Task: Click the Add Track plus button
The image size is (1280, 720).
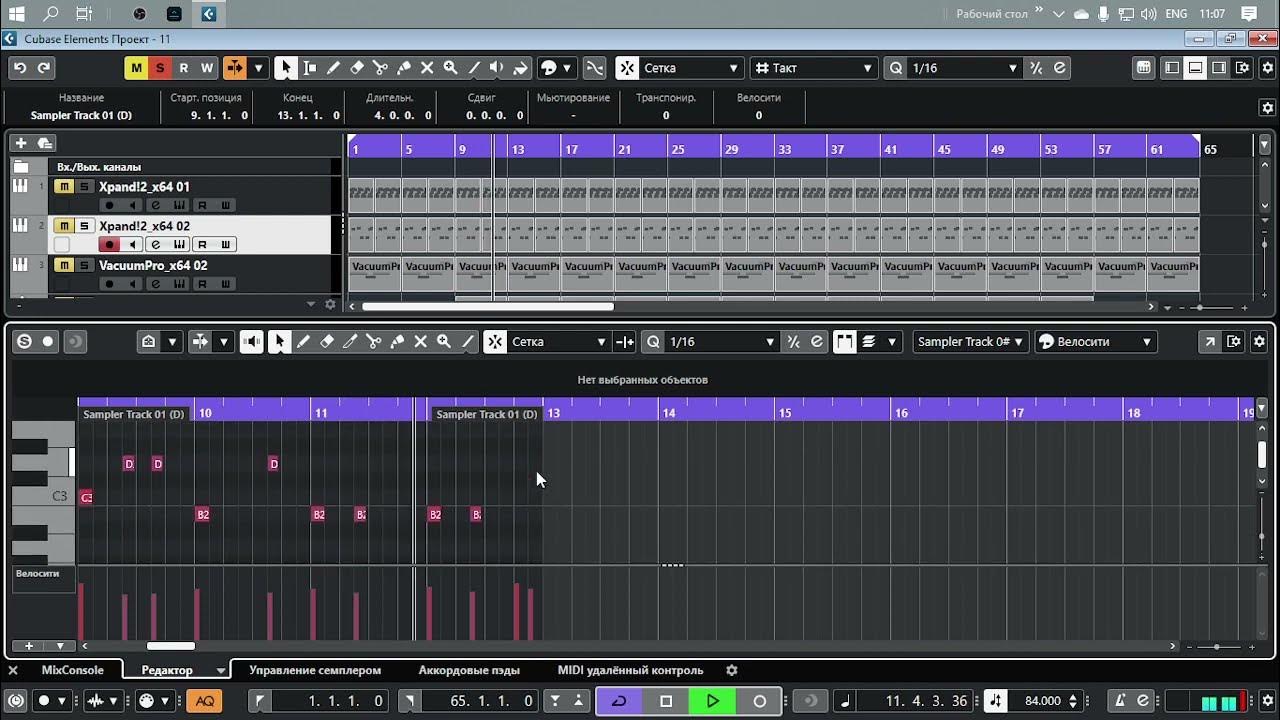Action: [20, 143]
